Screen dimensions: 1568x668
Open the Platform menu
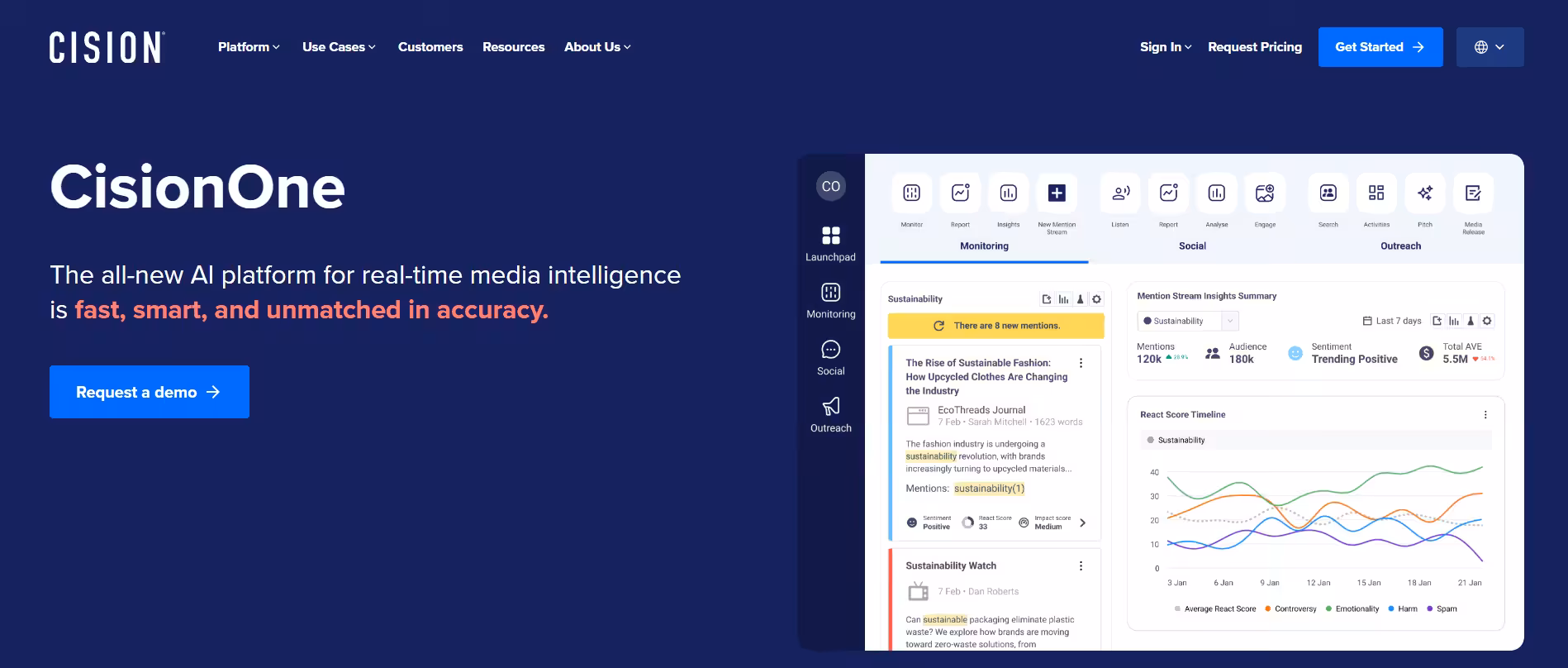[249, 47]
